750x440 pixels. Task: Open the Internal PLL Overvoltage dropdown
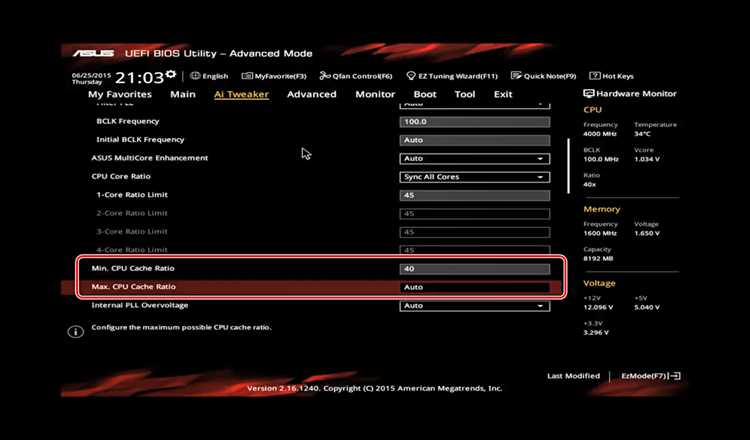474,306
